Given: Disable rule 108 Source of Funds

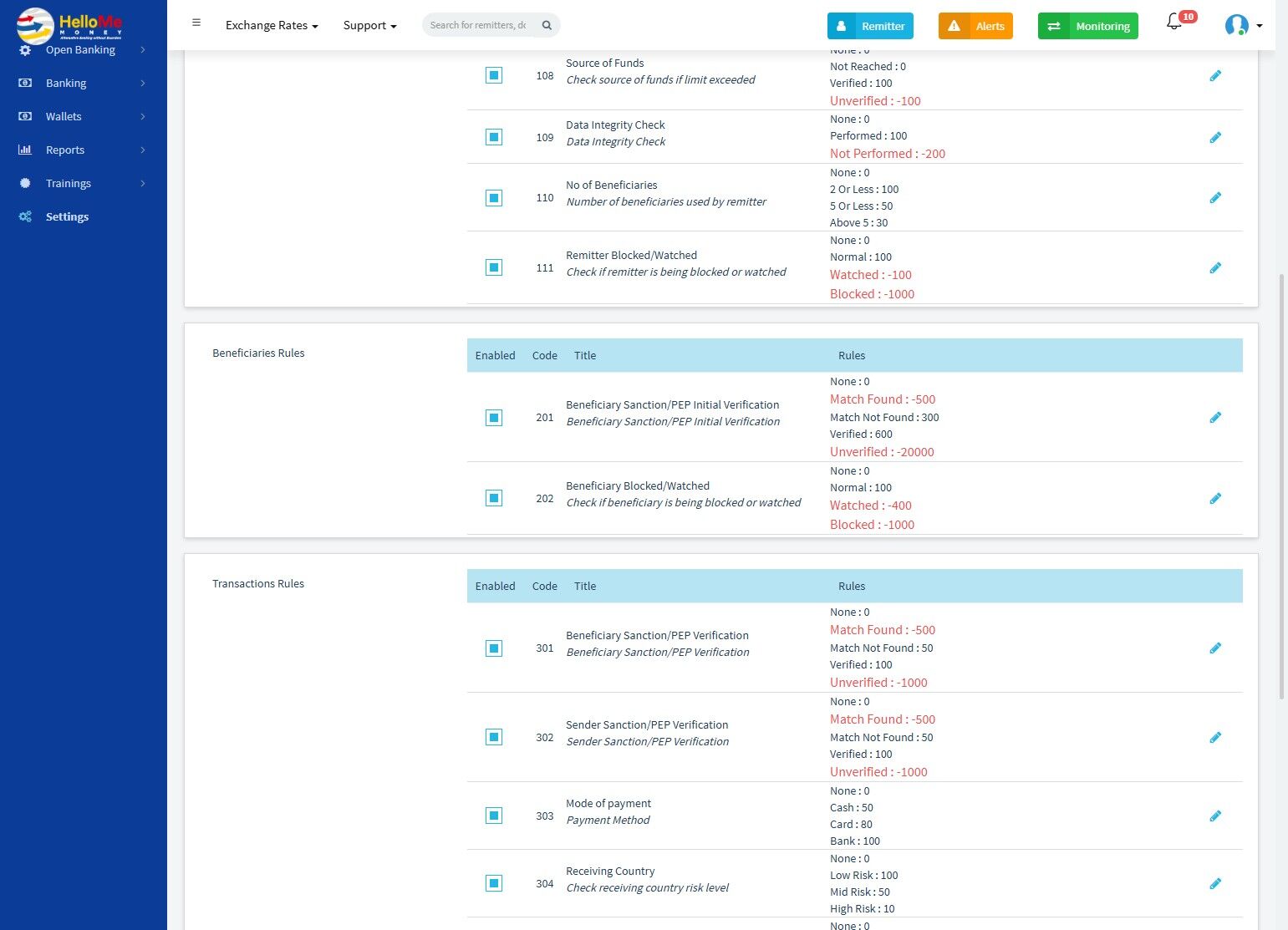Looking at the screenshot, I should 494,75.
